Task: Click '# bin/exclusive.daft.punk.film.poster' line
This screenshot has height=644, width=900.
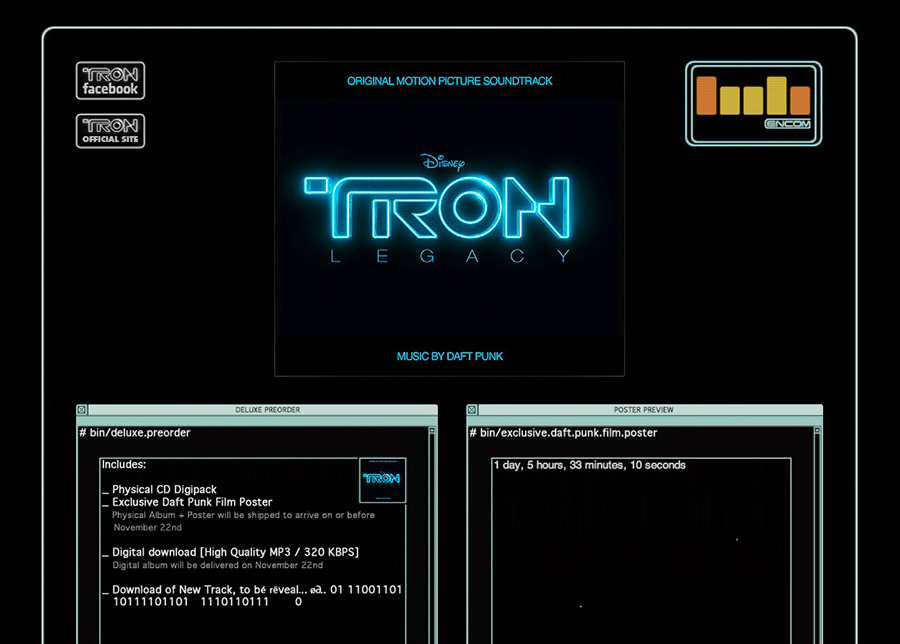Action: pyautogui.click(x=563, y=433)
